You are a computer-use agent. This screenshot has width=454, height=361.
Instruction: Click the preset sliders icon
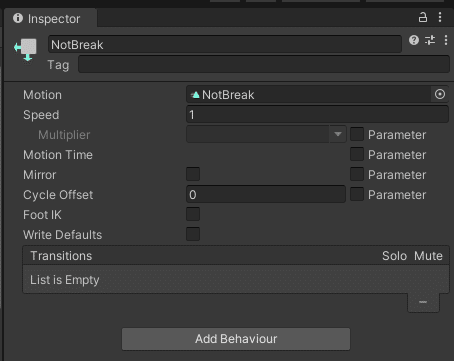430,40
